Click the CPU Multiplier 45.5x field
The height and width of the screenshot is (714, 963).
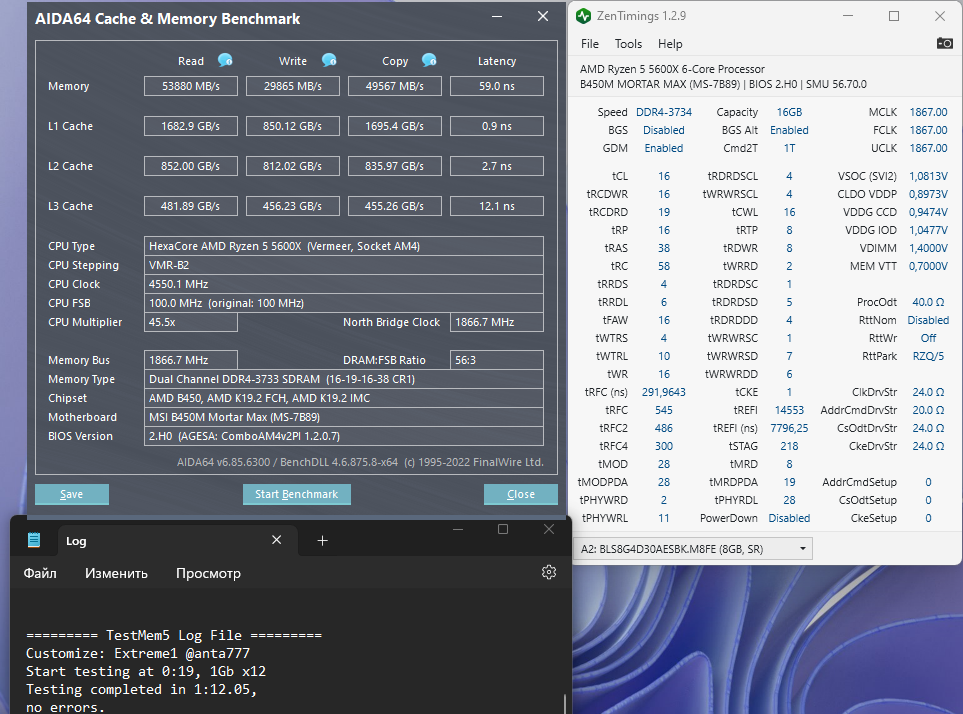(x=191, y=322)
